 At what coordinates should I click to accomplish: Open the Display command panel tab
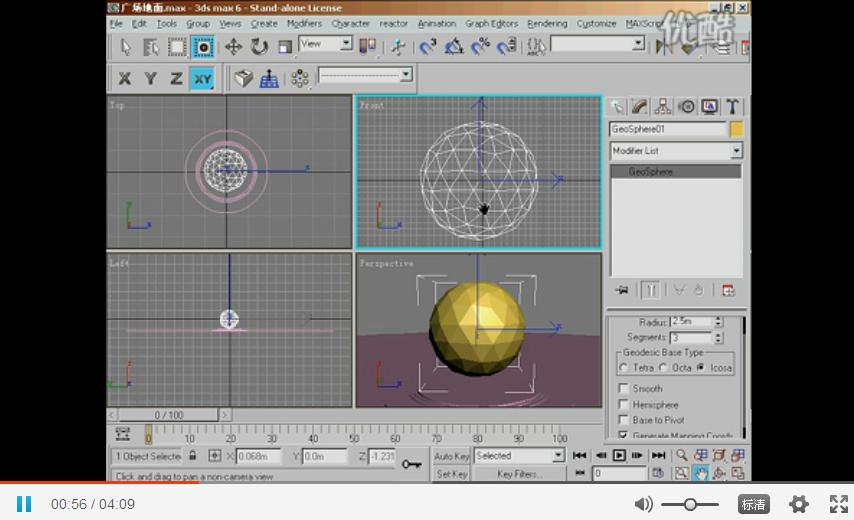click(x=709, y=107)
